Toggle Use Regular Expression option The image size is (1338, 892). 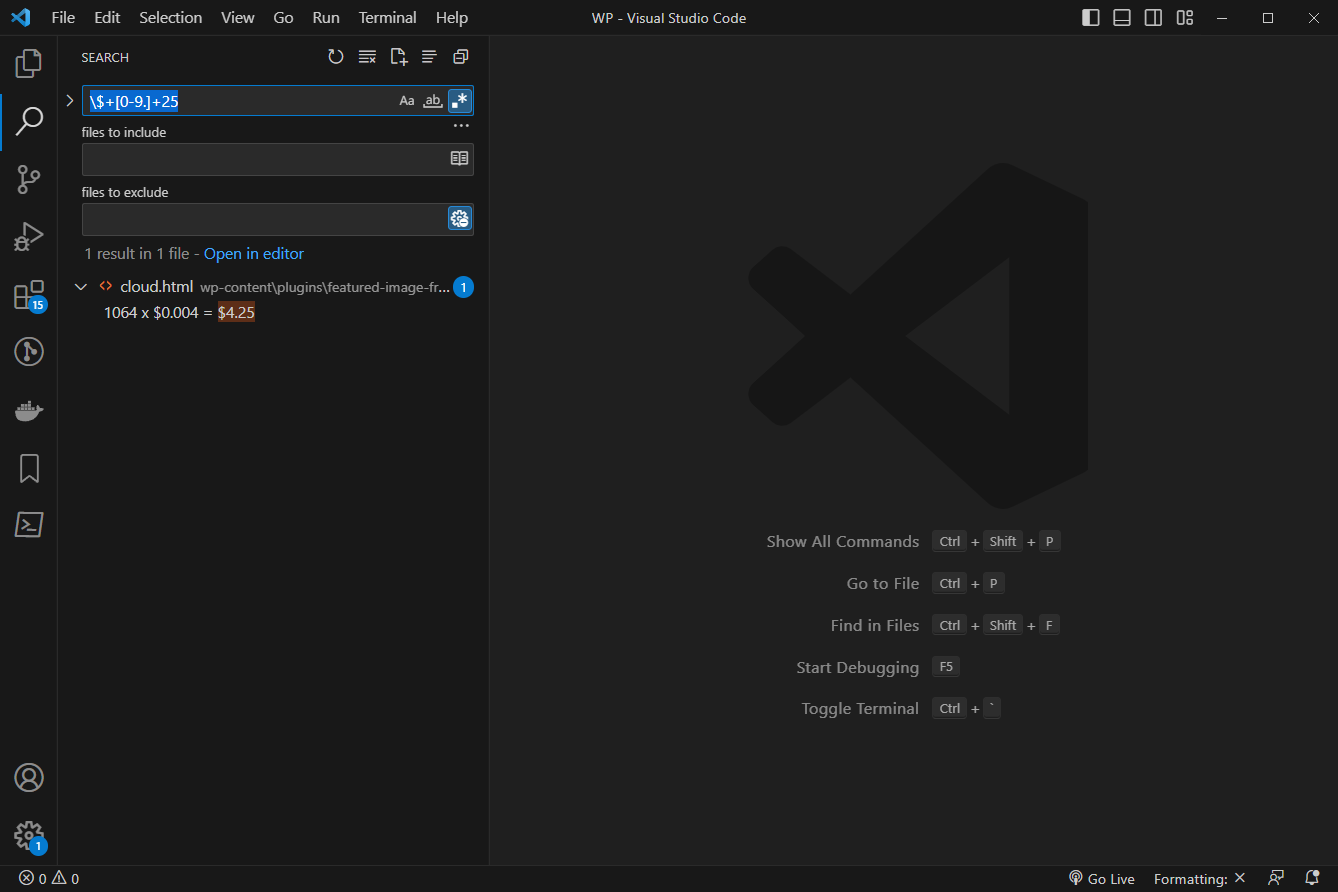tap(459, 100)
